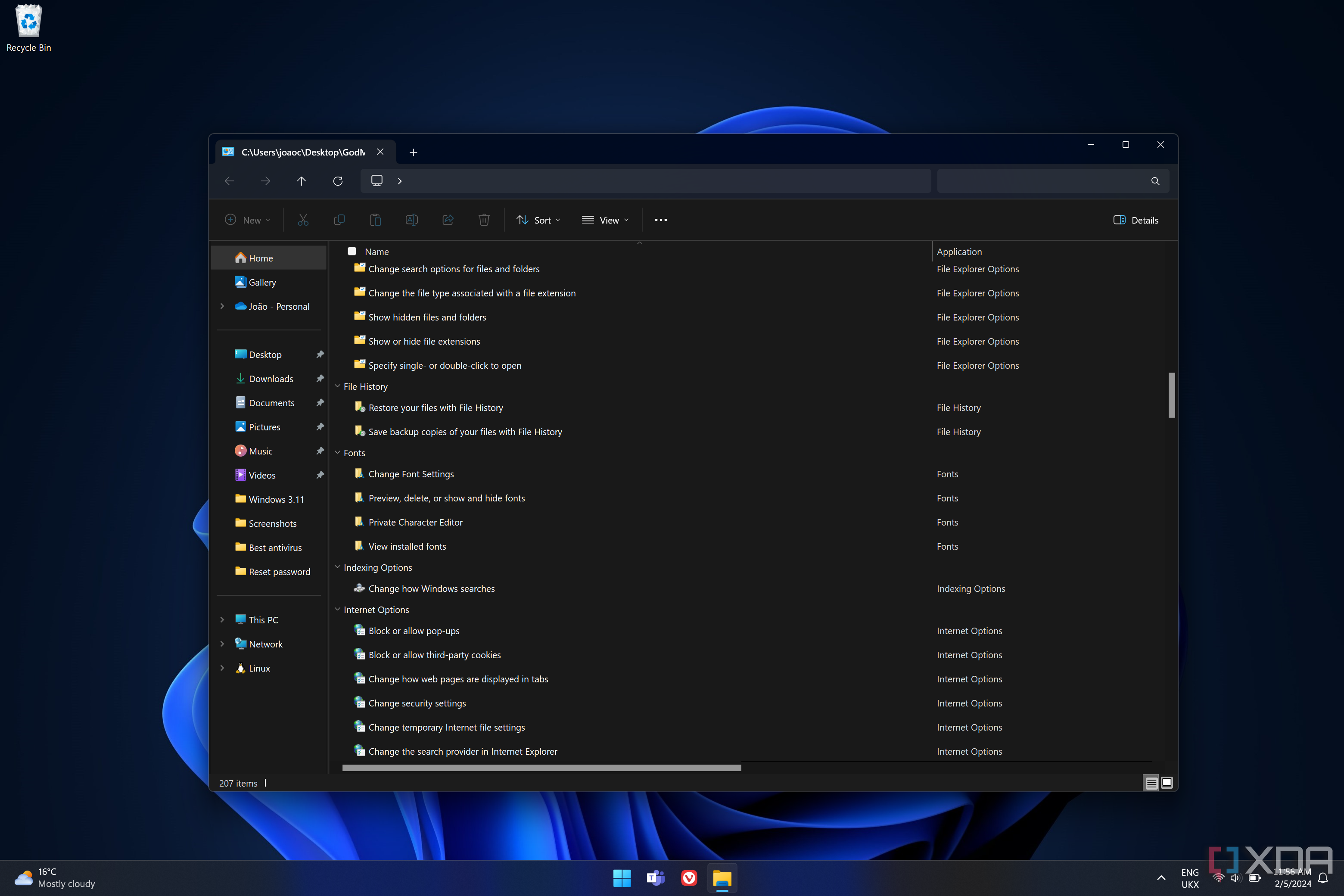Screen dimensions: 1344x896
Task: Expand João - Personal OneDrive tree
Action: pyautogui.click(x=222, y=306)
